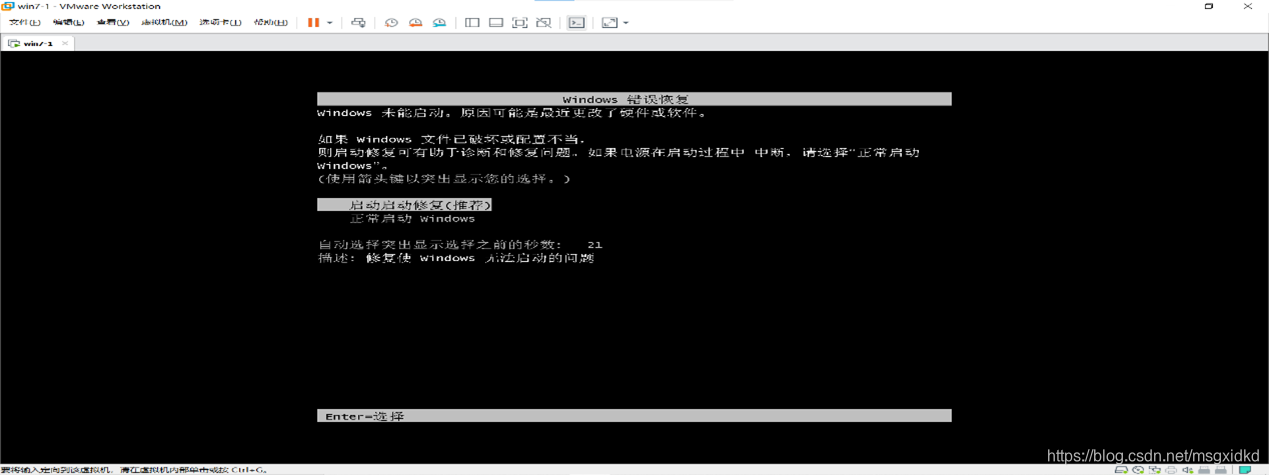The image size is (1269, 475).
Task: Open the 帮助(H) menu
Action: [x=270, y=22]
